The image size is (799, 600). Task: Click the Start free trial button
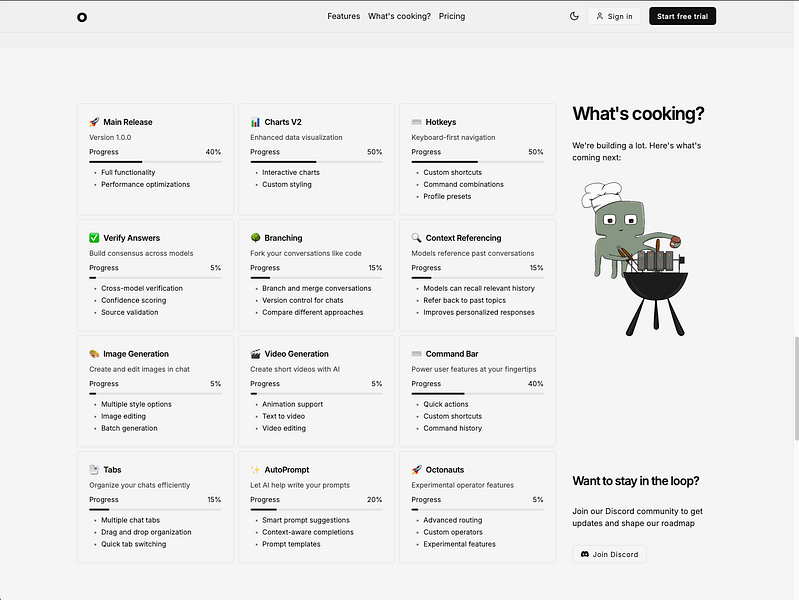[682, 16]
